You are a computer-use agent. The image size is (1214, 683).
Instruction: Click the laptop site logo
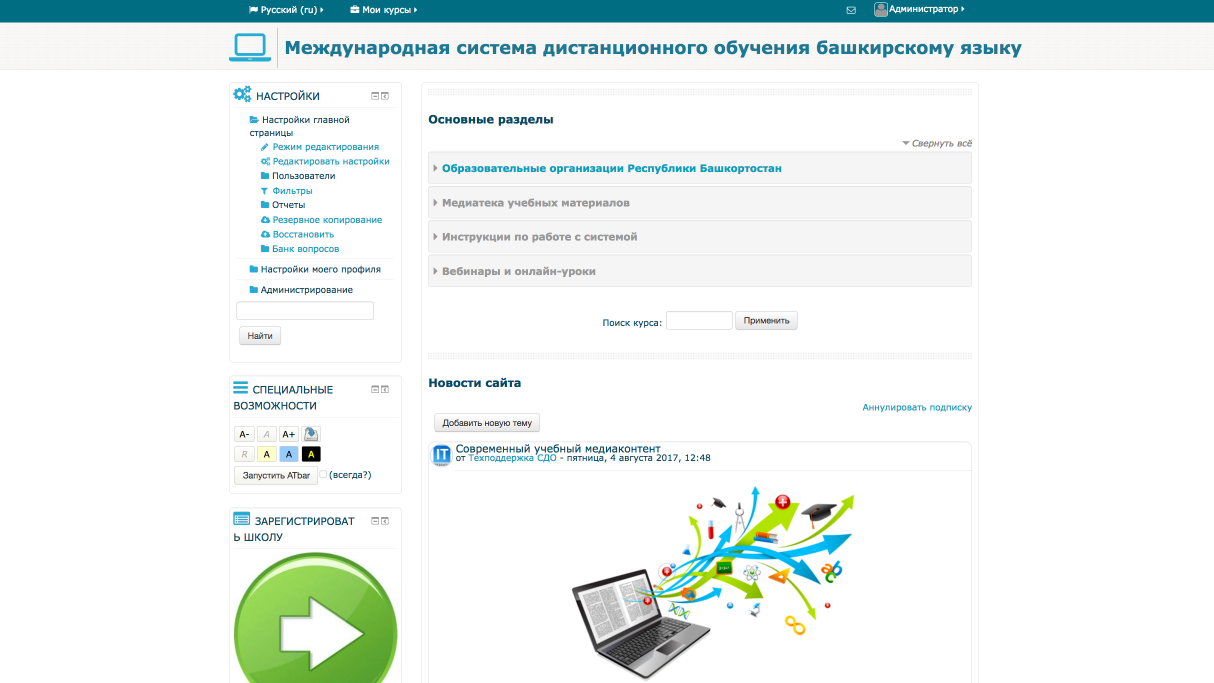pyautogui.click(x=250, y=48)
